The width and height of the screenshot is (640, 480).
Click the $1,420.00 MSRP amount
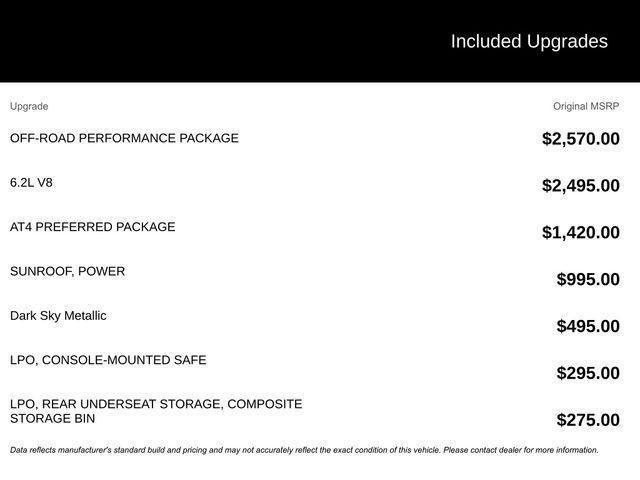pos(580,232)
